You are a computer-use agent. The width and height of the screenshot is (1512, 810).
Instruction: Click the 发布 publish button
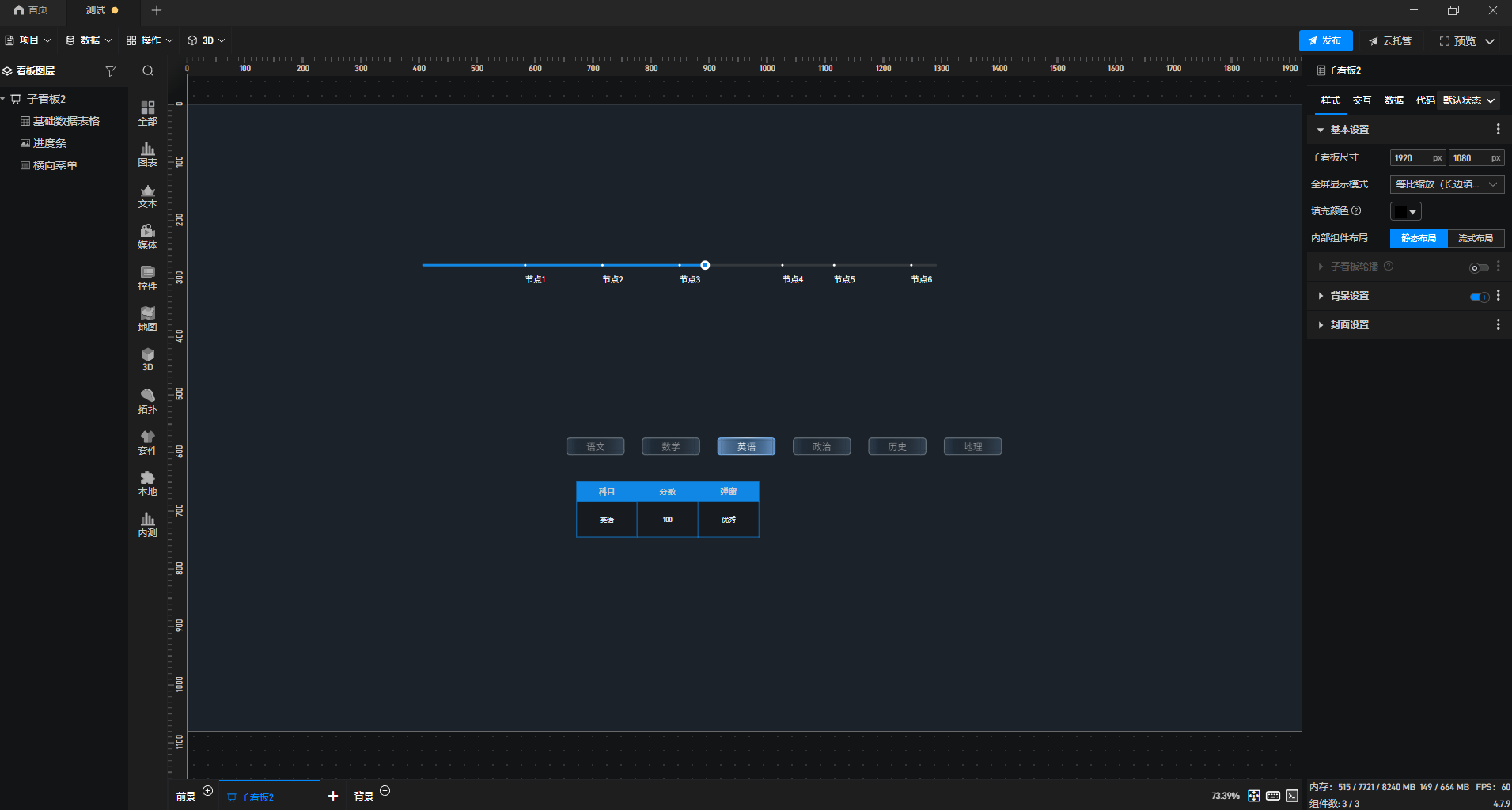1325,40
